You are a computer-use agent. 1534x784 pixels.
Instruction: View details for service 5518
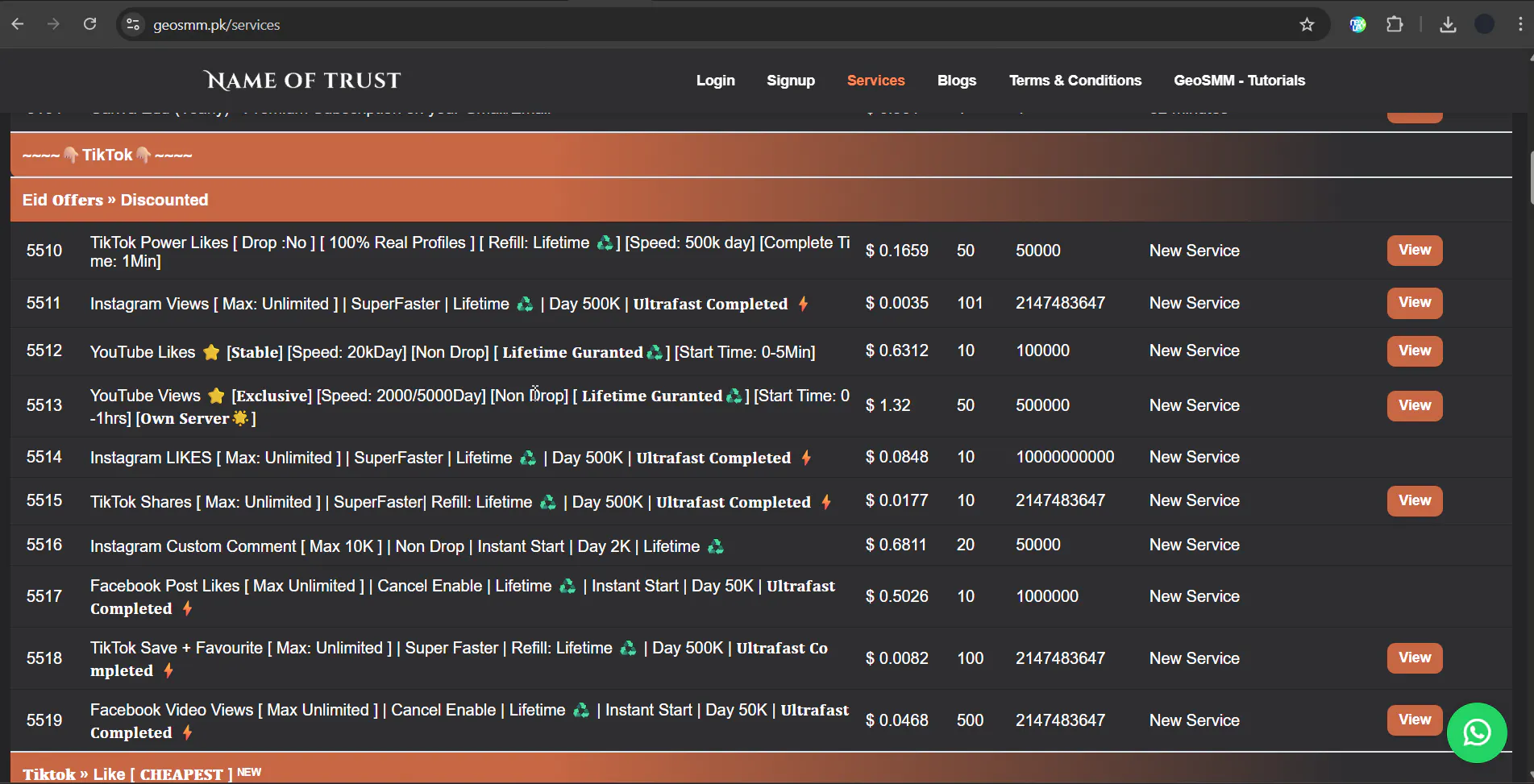tap(1415, 657)
